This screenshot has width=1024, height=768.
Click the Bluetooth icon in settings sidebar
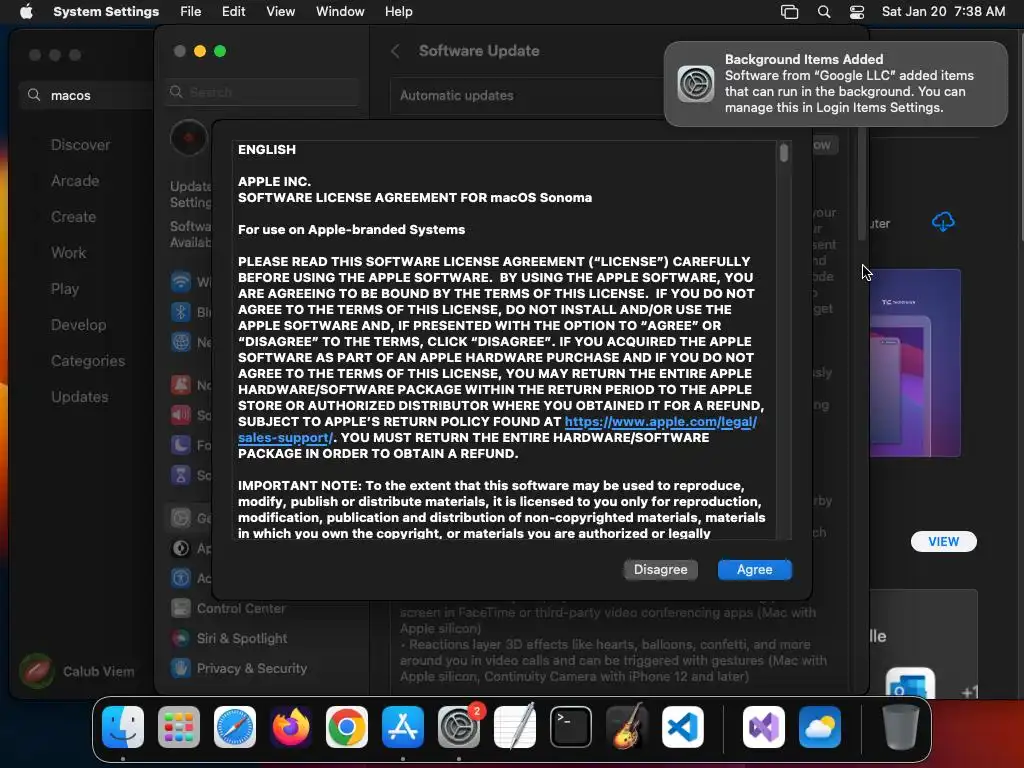pyautogui.click(x=181, y=312)
